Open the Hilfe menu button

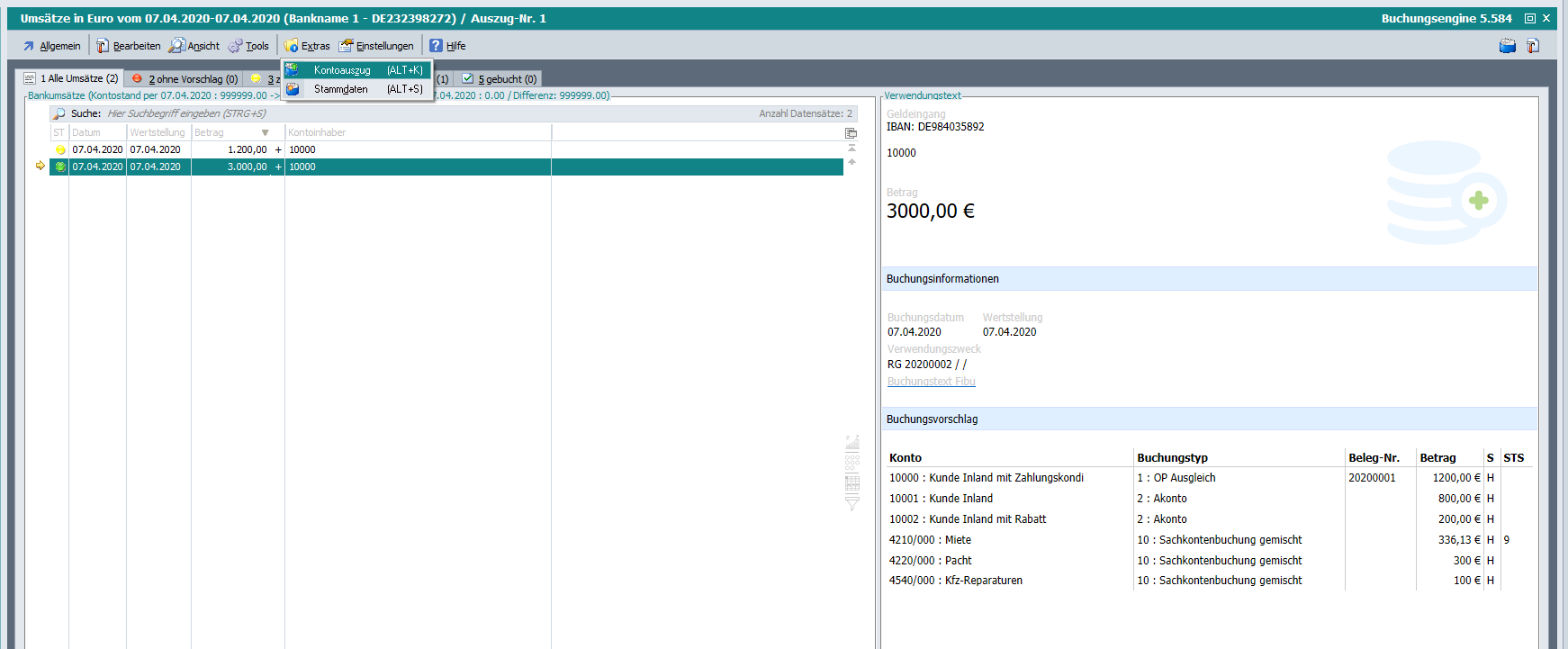[x=447, y=46]
